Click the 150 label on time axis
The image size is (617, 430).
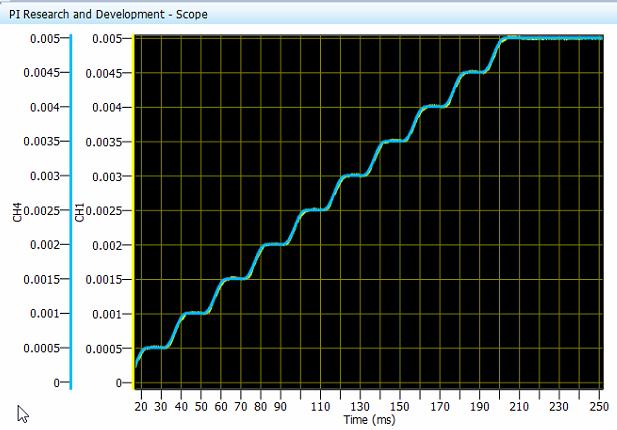400,406
